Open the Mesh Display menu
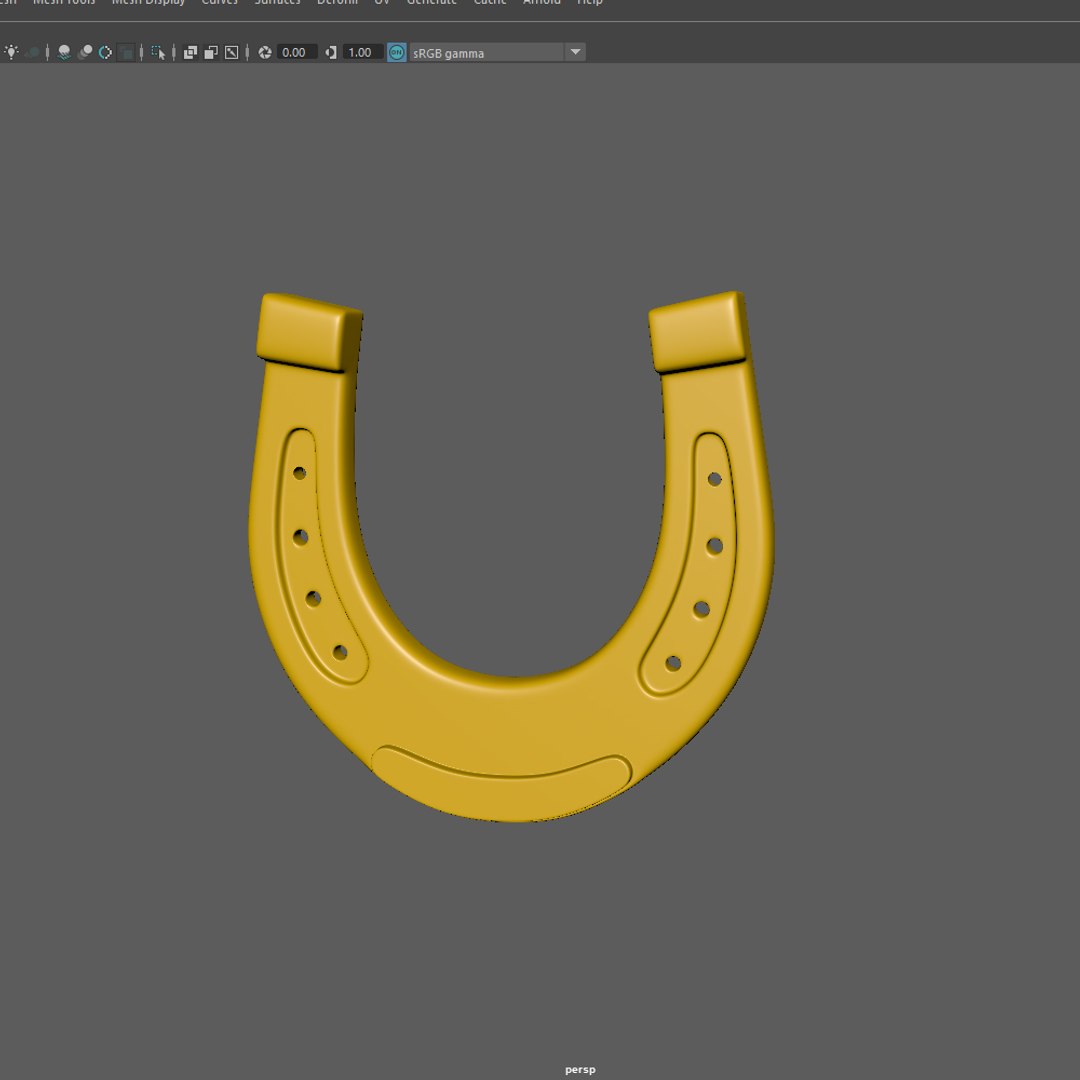 [x=148, y=2]
